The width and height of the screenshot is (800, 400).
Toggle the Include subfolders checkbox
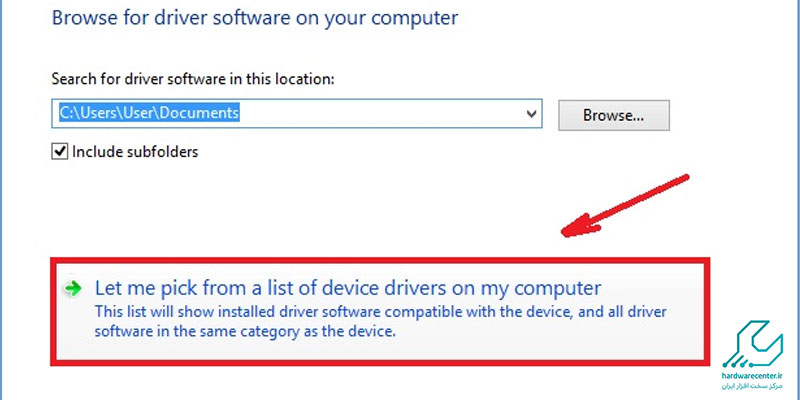[60, 152]
